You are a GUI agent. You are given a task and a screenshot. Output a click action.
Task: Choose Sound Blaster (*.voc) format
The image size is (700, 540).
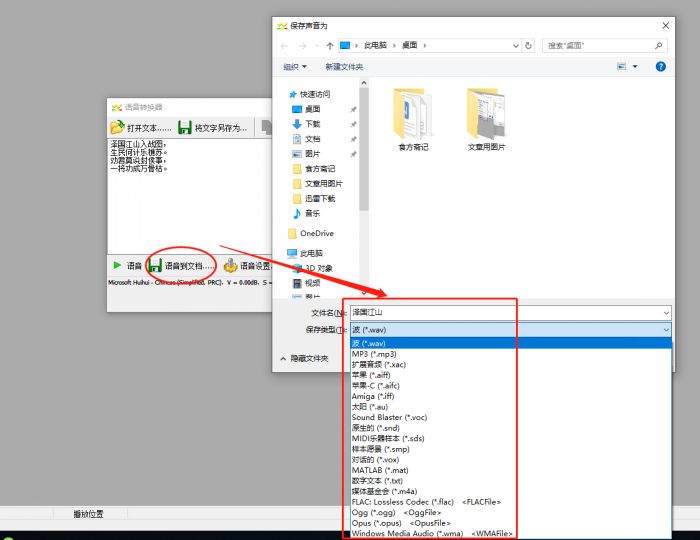click(511, 417)
